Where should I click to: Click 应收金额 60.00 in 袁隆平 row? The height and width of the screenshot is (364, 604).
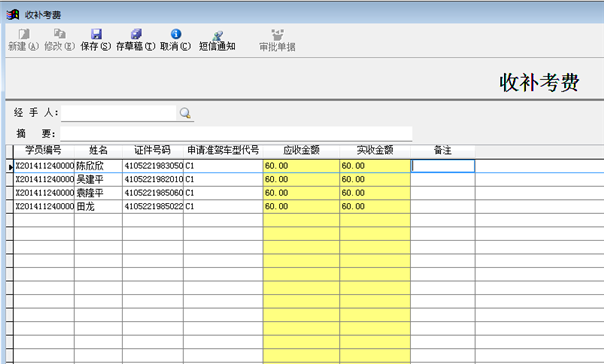pyautogui.click(x=302, y=193)
